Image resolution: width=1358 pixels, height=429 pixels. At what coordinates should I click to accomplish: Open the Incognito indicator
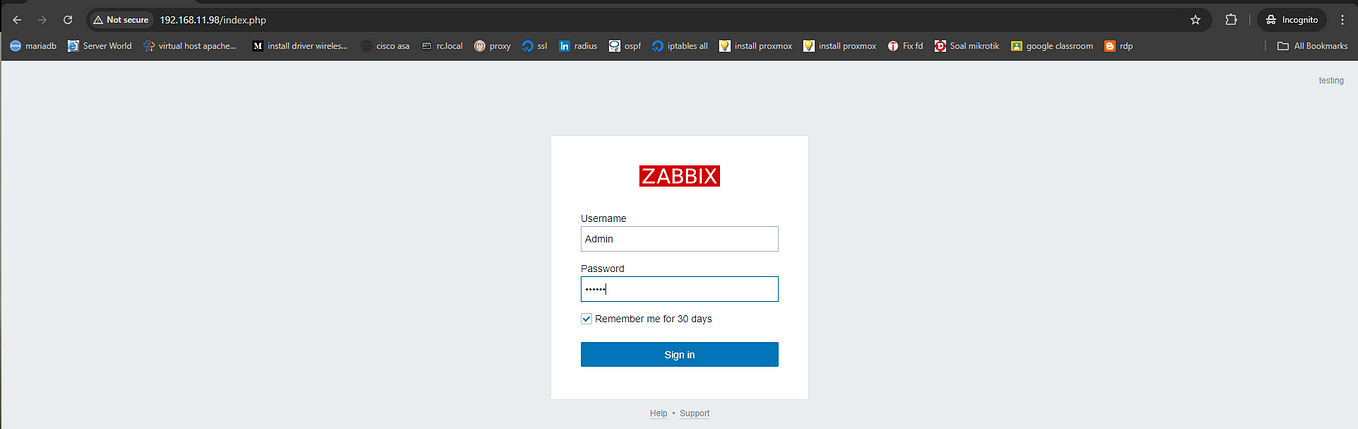pos(1291,19)
